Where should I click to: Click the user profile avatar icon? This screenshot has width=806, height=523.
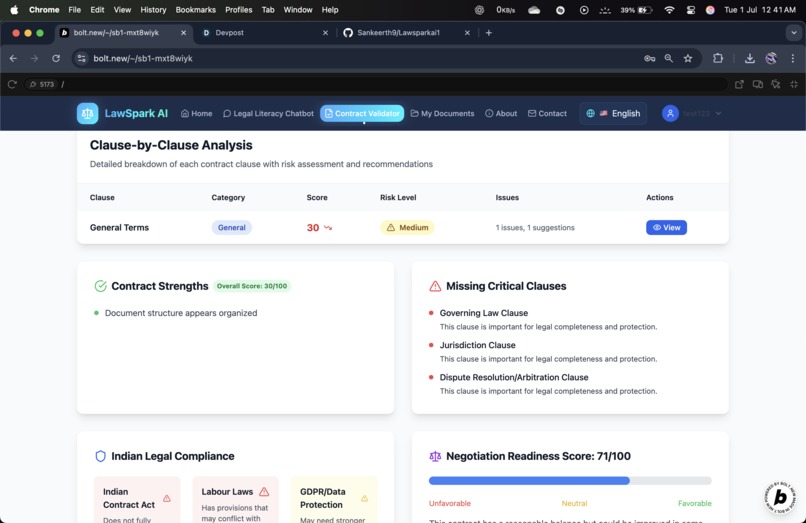670,113
